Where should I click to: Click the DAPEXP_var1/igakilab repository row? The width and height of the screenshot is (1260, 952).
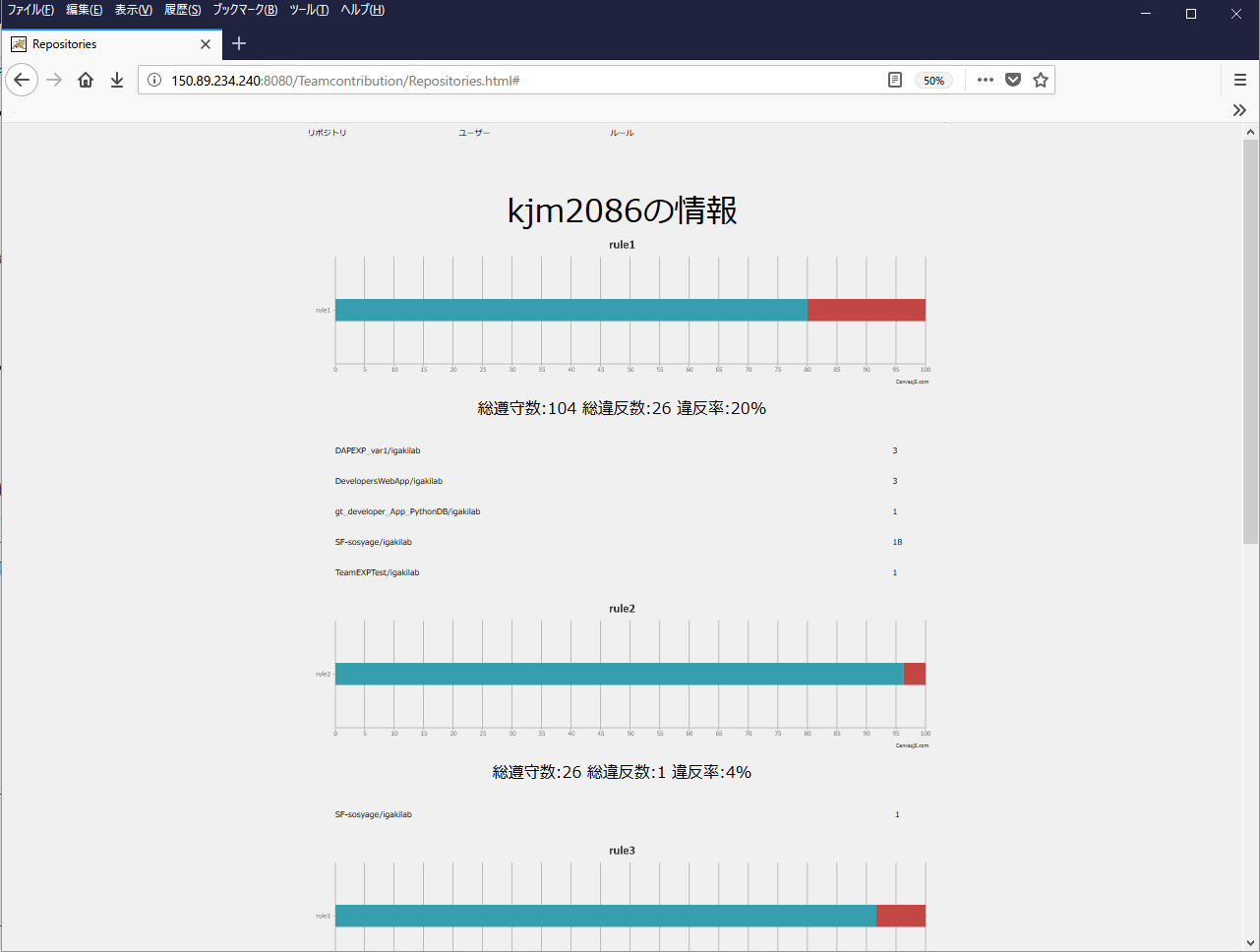coord(378,450)
